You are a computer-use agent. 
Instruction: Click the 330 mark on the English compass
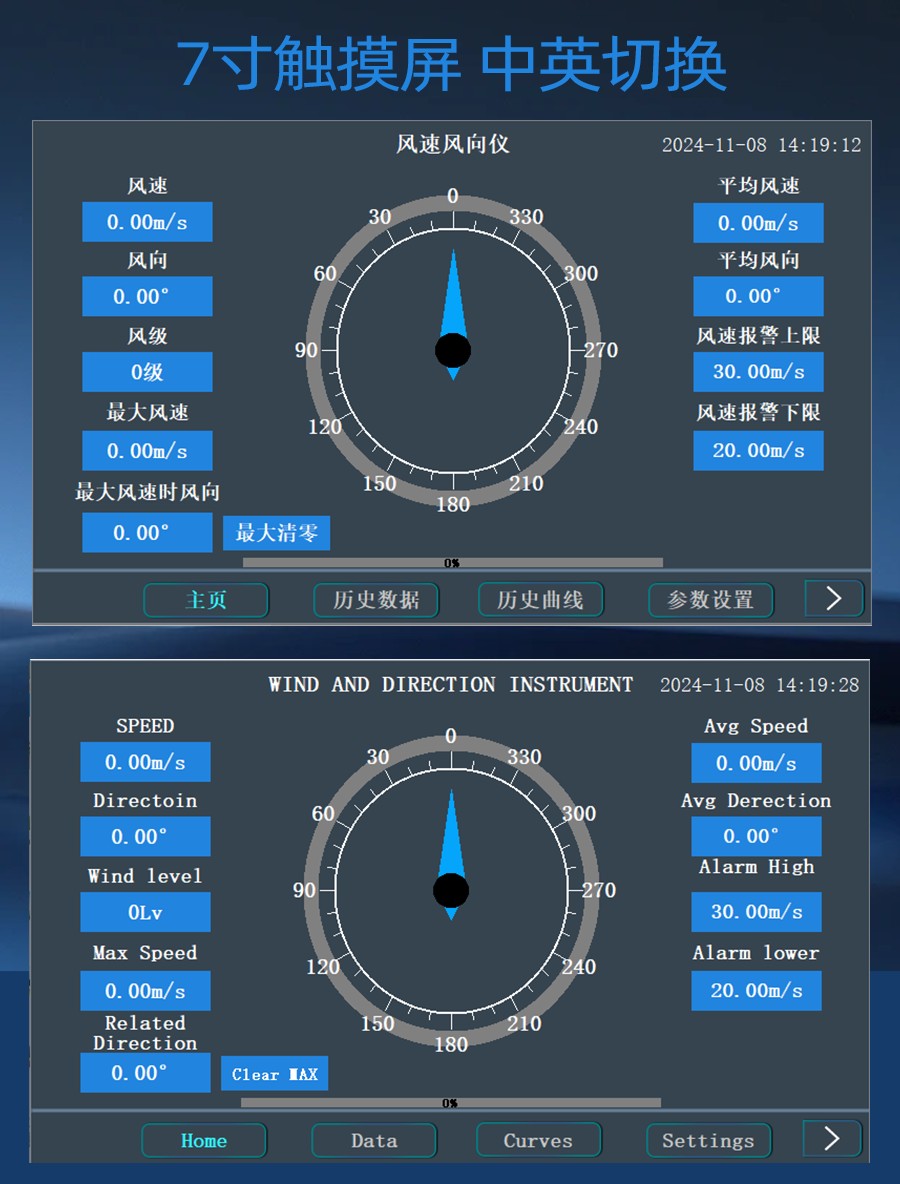[x=525, y=757]
